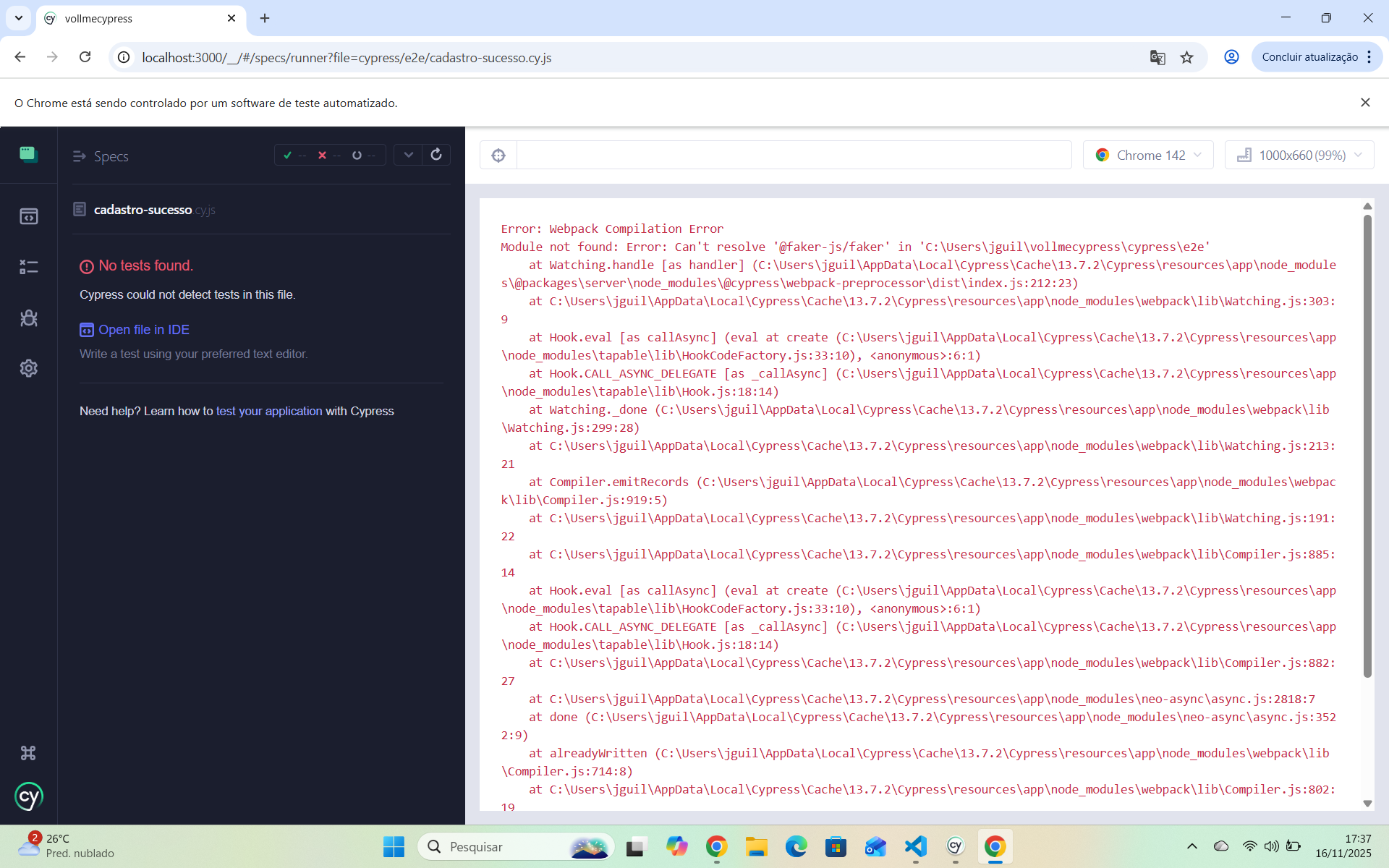Open a new browser tab
This screenshot has width=1389, height=868.
pos(265,19)
